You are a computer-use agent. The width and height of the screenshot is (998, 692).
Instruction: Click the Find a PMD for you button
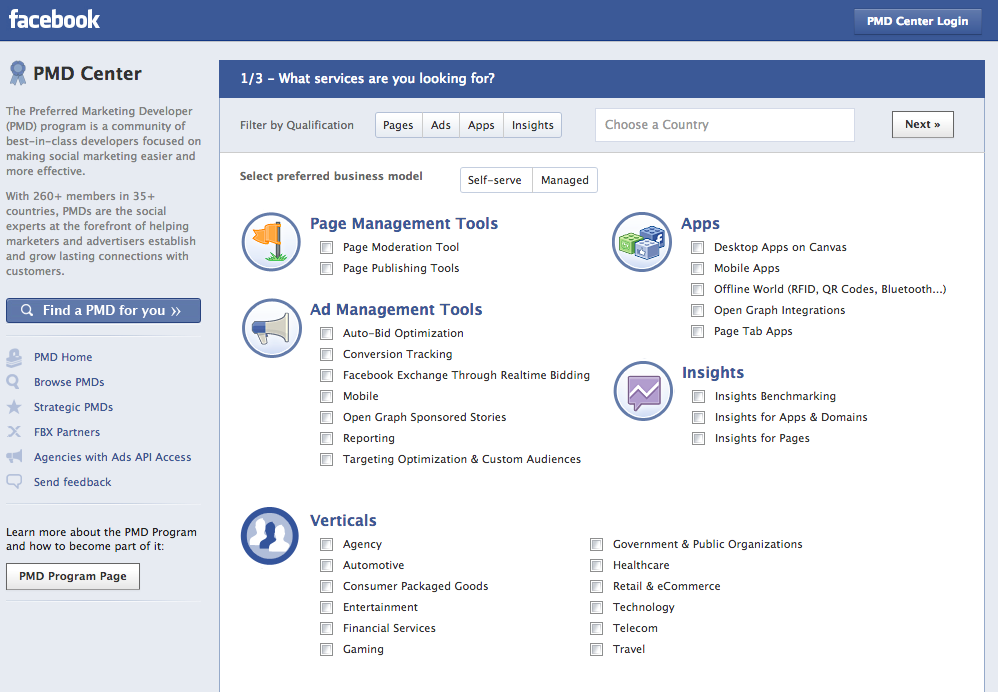coord(103,310)
